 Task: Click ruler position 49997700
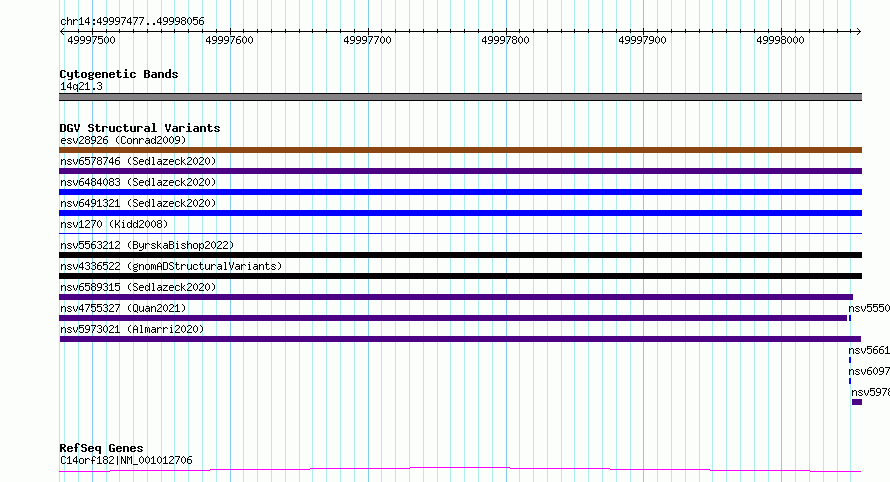[x=367, y=40]
